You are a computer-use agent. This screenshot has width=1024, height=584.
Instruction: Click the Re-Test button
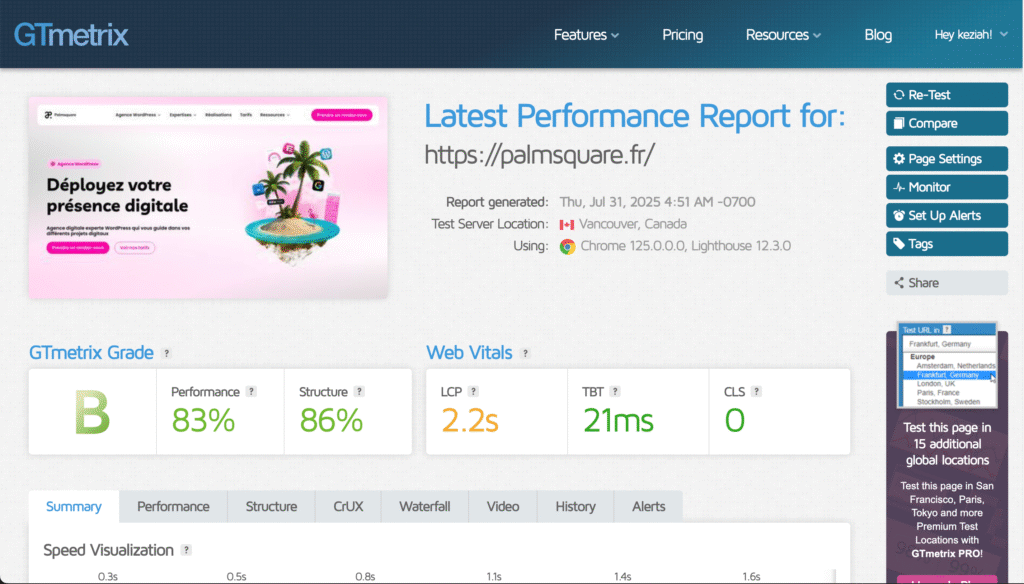(x=946, y=95)
